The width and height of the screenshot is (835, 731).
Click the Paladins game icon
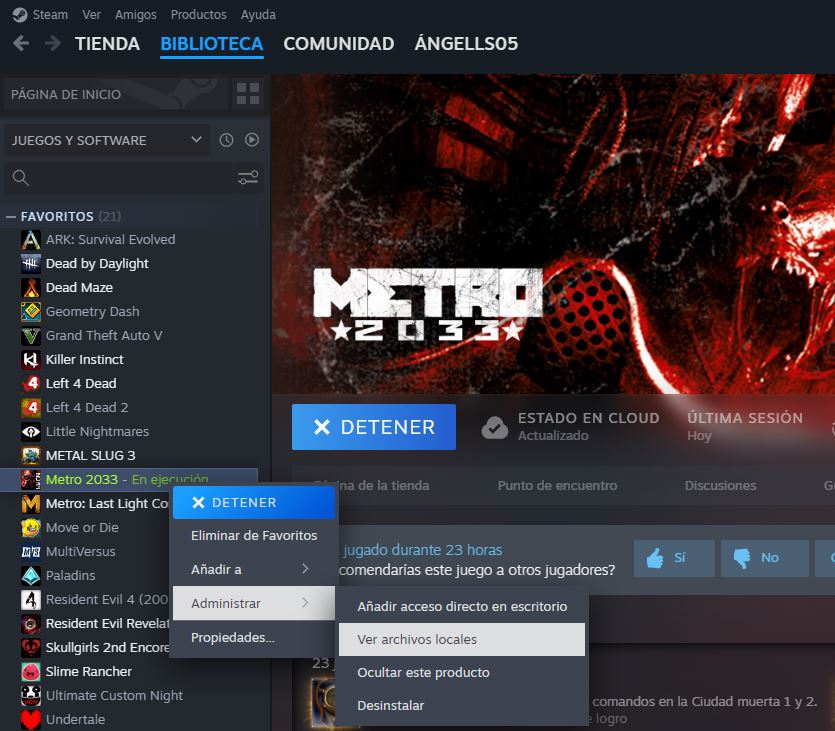pos(31,576)
